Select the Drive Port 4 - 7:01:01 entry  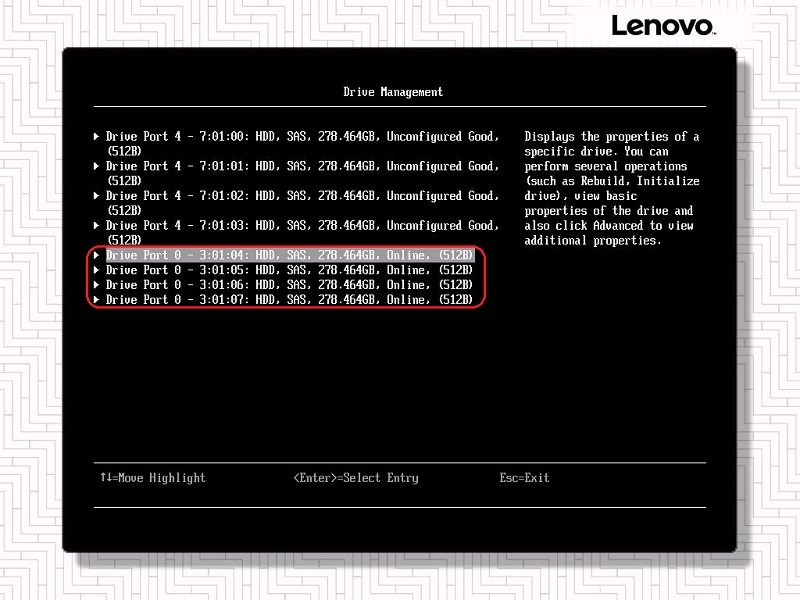(300, 167)
